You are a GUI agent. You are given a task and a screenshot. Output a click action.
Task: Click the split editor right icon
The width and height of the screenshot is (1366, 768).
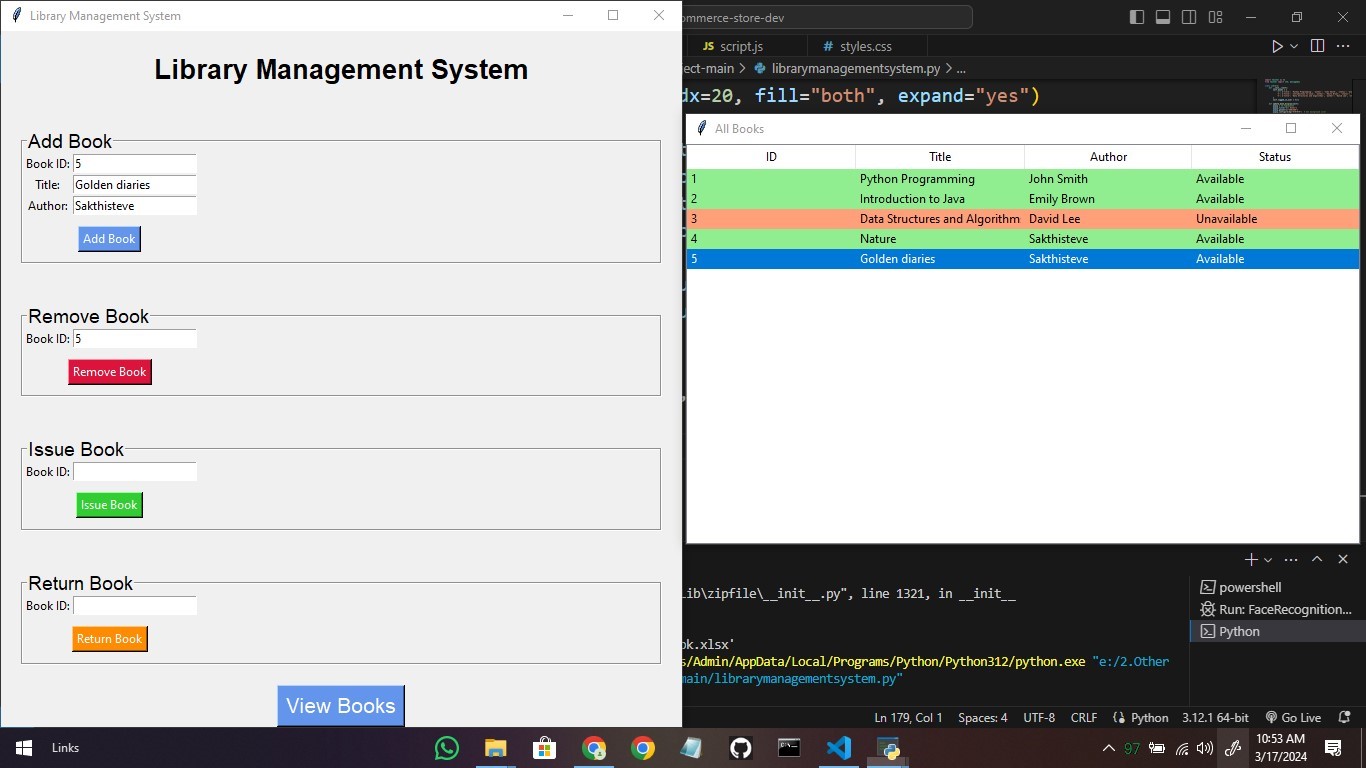[1317, 46]
